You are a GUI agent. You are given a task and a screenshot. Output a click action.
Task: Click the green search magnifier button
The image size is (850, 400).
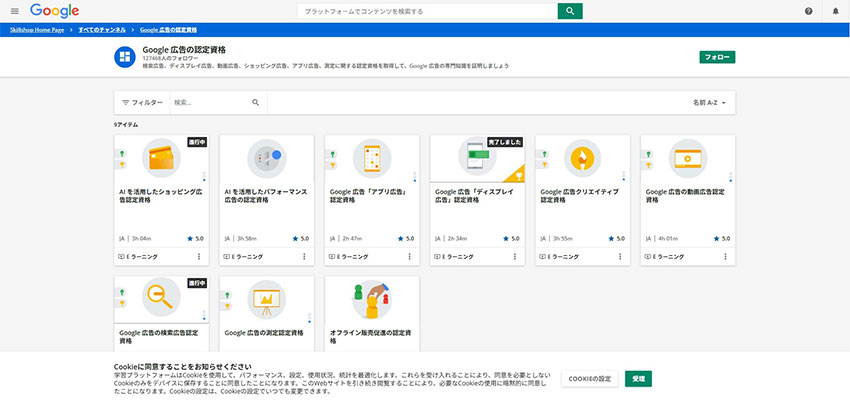[570, 11]
